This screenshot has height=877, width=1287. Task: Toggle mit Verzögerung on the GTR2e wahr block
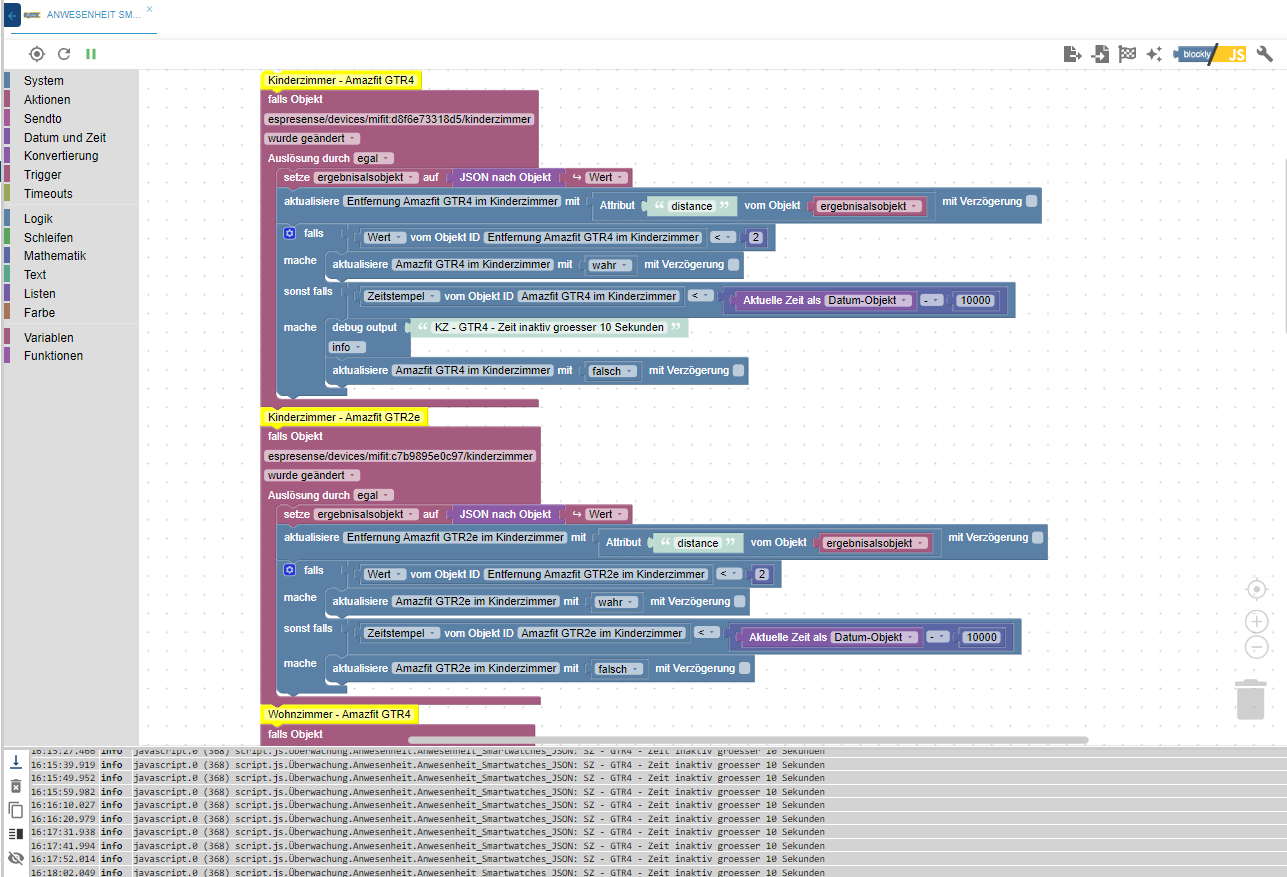tap(739, 602)
